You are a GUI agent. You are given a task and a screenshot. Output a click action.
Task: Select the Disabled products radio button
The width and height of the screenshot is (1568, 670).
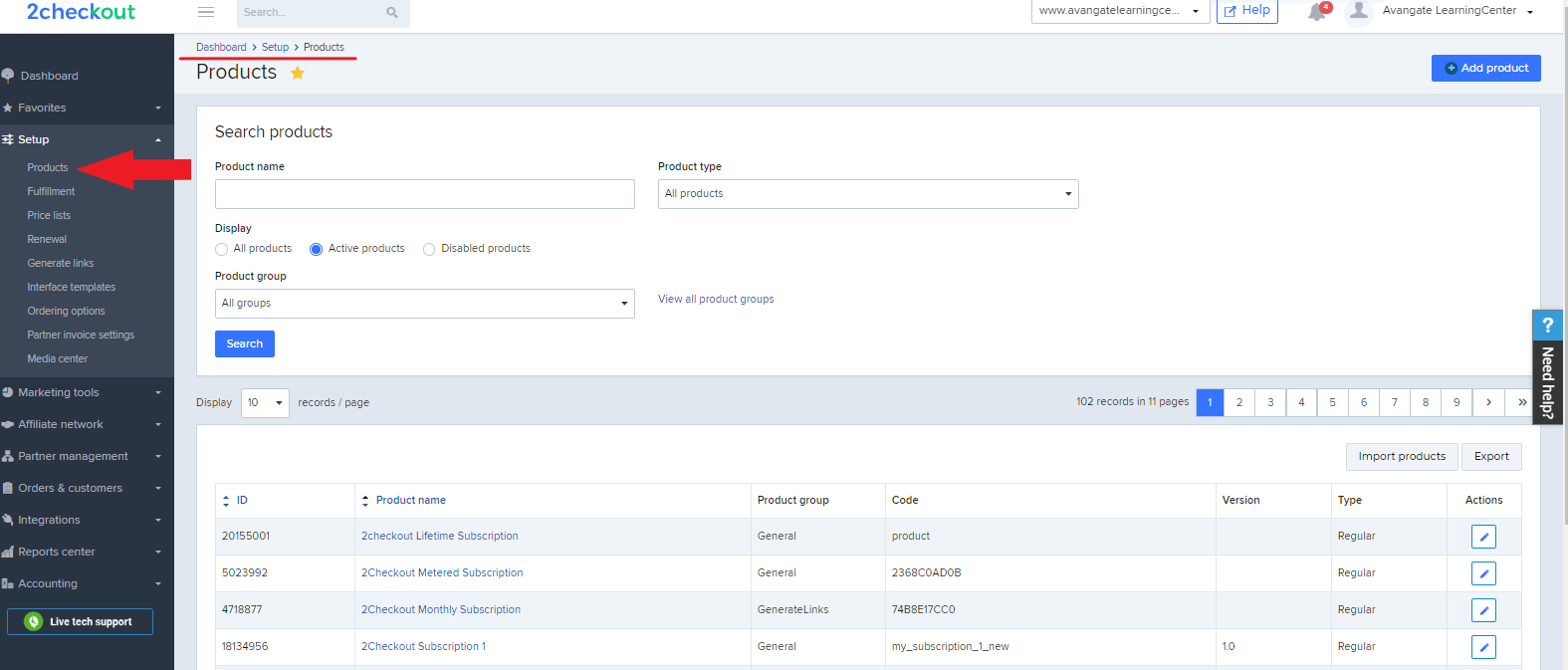click(x=429, y=249)
